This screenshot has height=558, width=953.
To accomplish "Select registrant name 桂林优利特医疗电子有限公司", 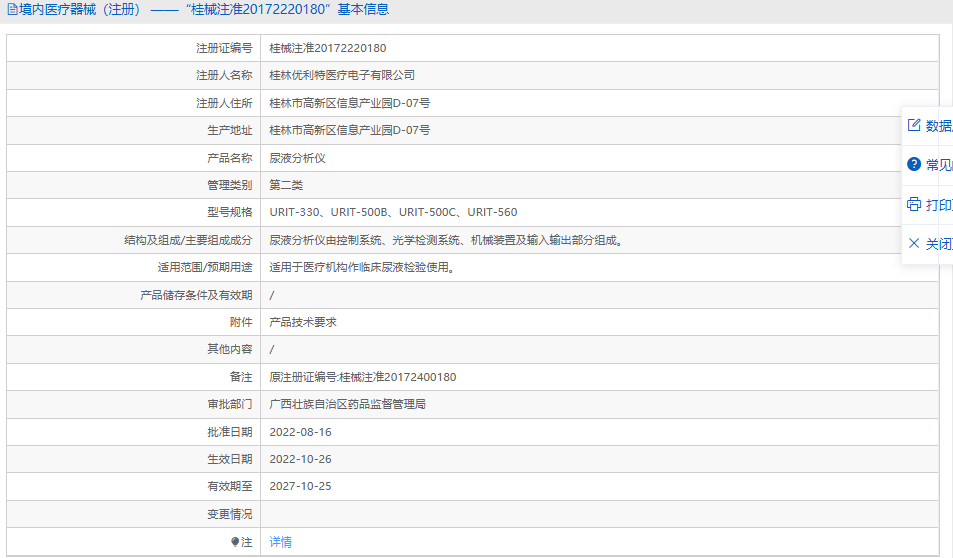I will point(342,75).
